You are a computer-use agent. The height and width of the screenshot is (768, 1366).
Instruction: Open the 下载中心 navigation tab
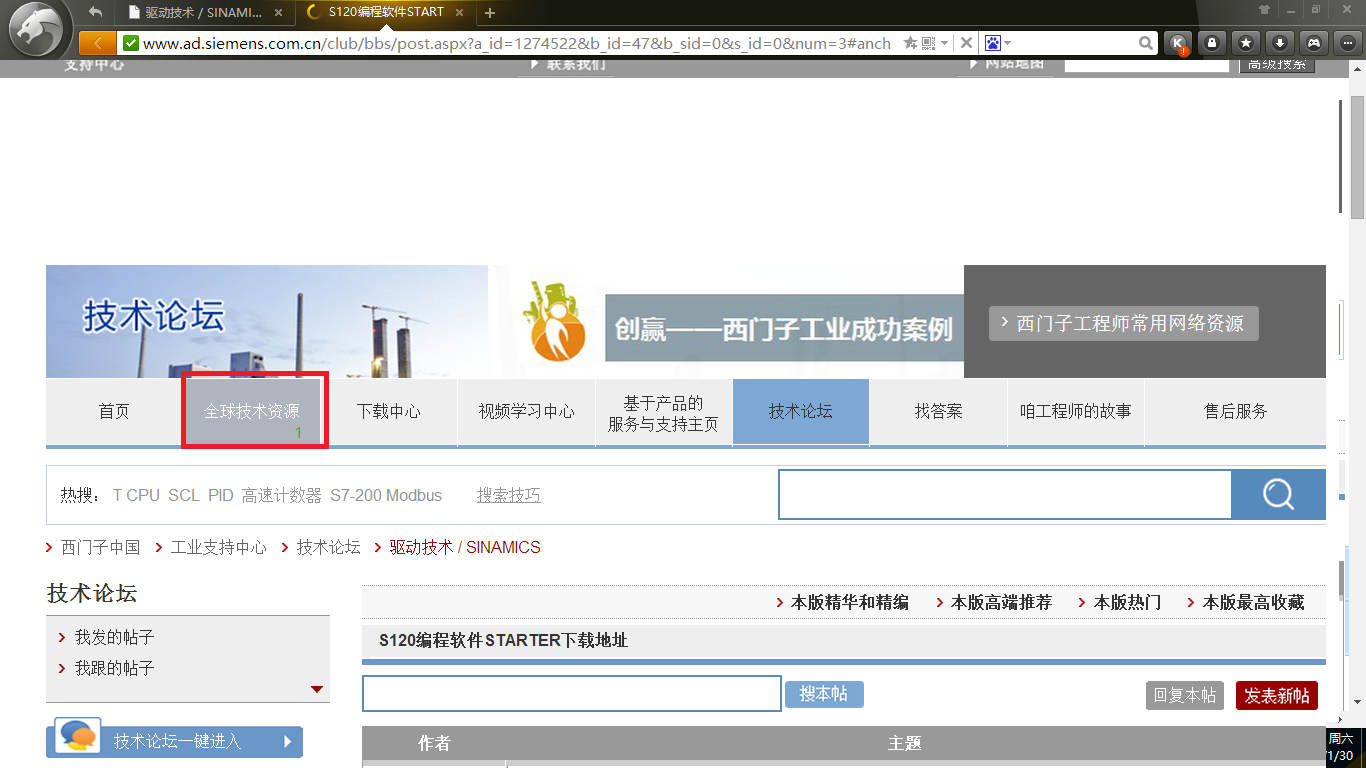(x=389, y=411)
